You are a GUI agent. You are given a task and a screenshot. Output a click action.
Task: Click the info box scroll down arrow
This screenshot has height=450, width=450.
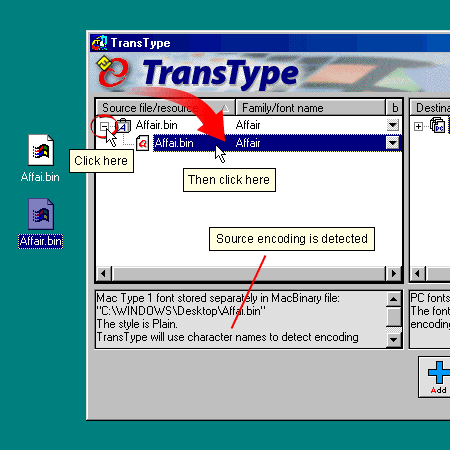[x=394, y=340]
